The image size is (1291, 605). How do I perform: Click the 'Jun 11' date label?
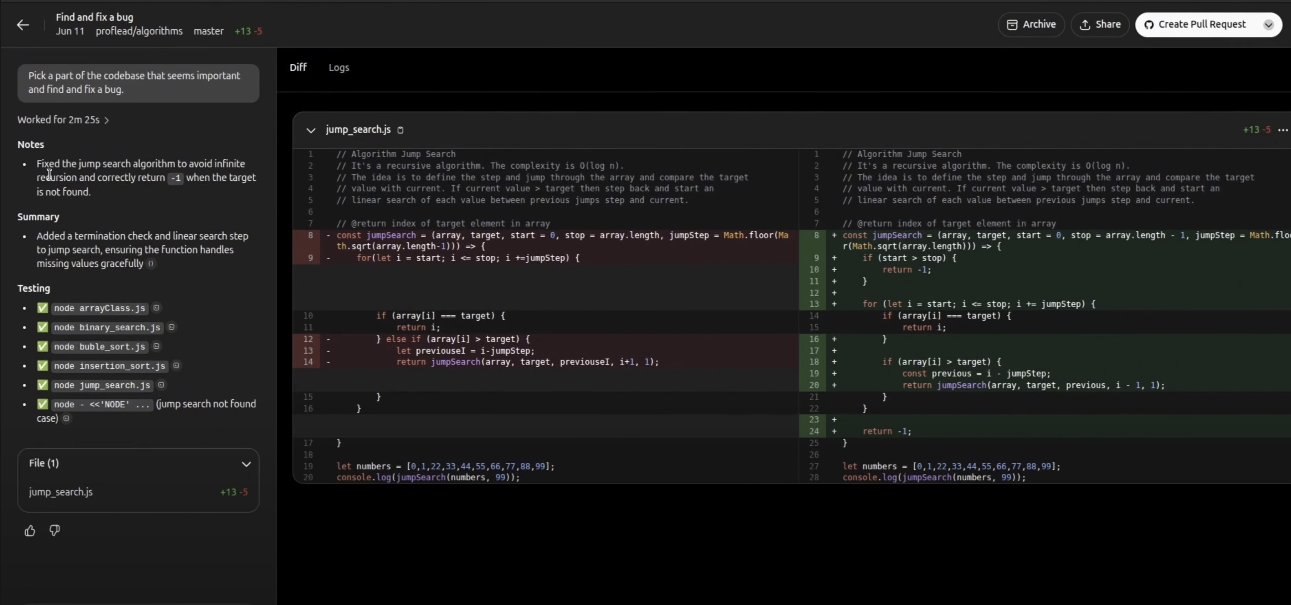pyautogui.click(x=70, y=32)
